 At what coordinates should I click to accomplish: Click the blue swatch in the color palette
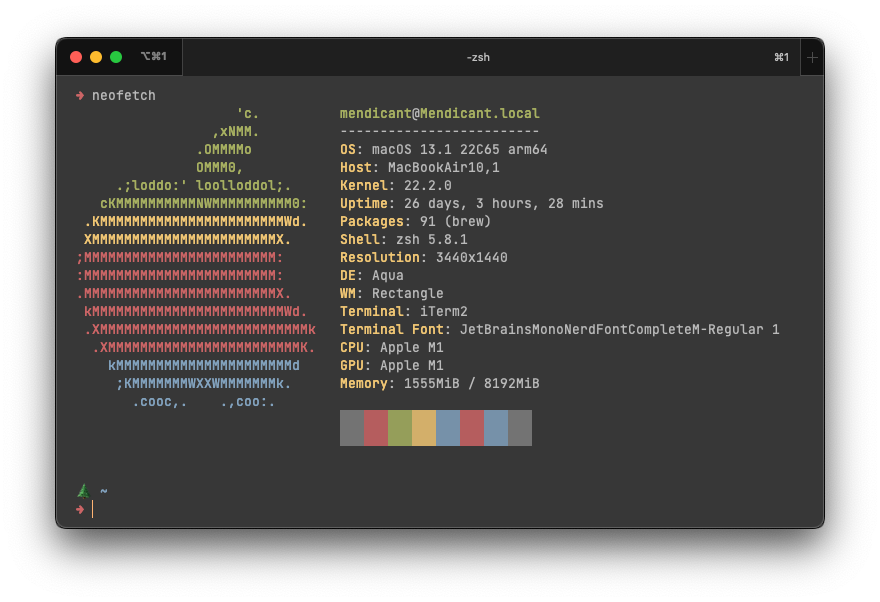(x=448, y=428)
